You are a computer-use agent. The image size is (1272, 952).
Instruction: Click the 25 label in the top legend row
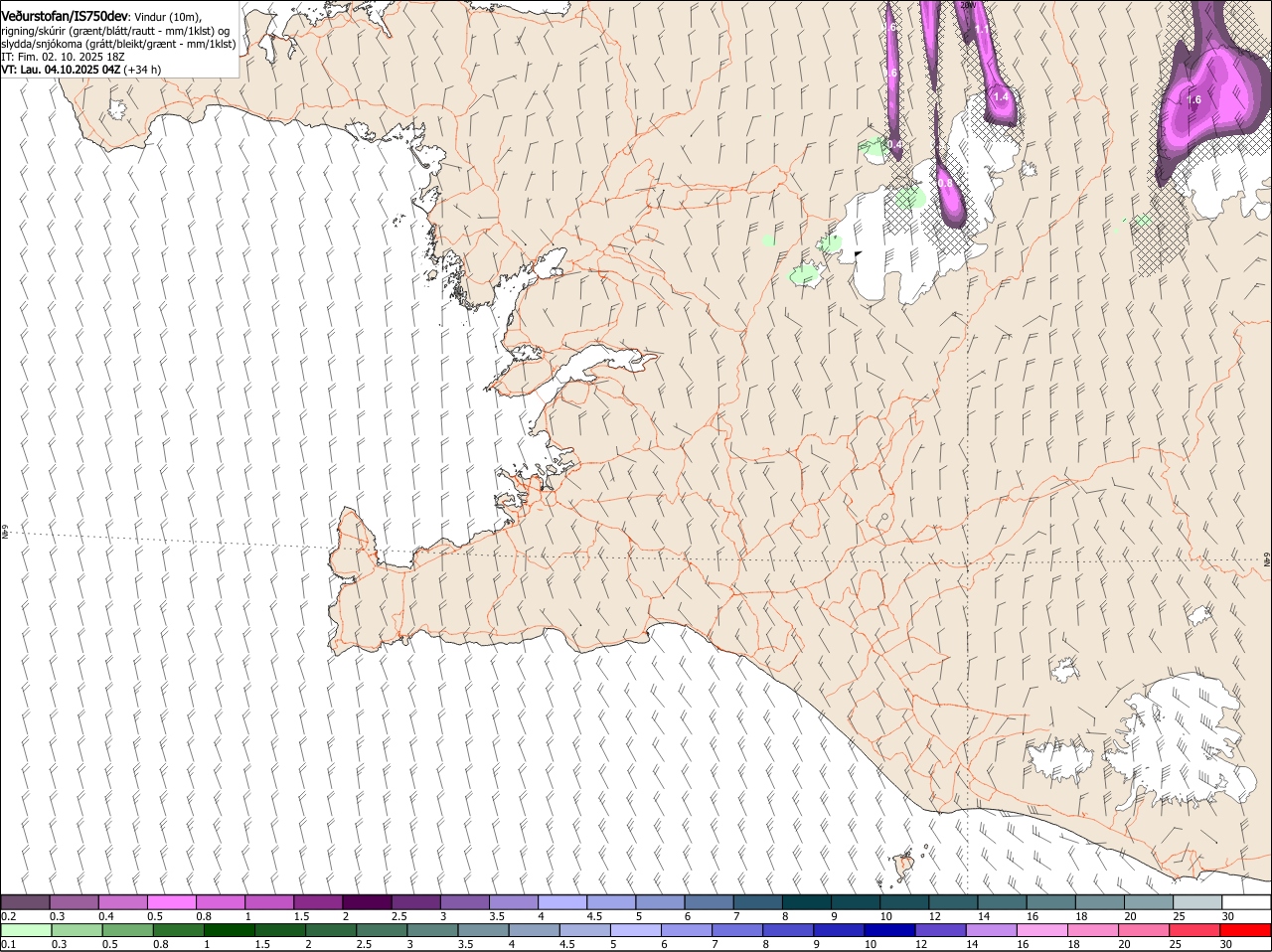click(1179, 916)
